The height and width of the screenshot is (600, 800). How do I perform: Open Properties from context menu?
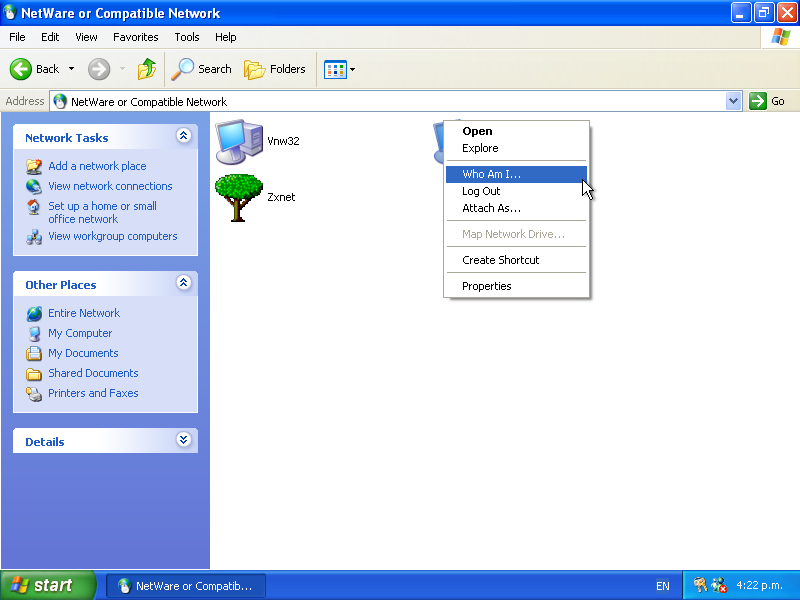point(516,286)
